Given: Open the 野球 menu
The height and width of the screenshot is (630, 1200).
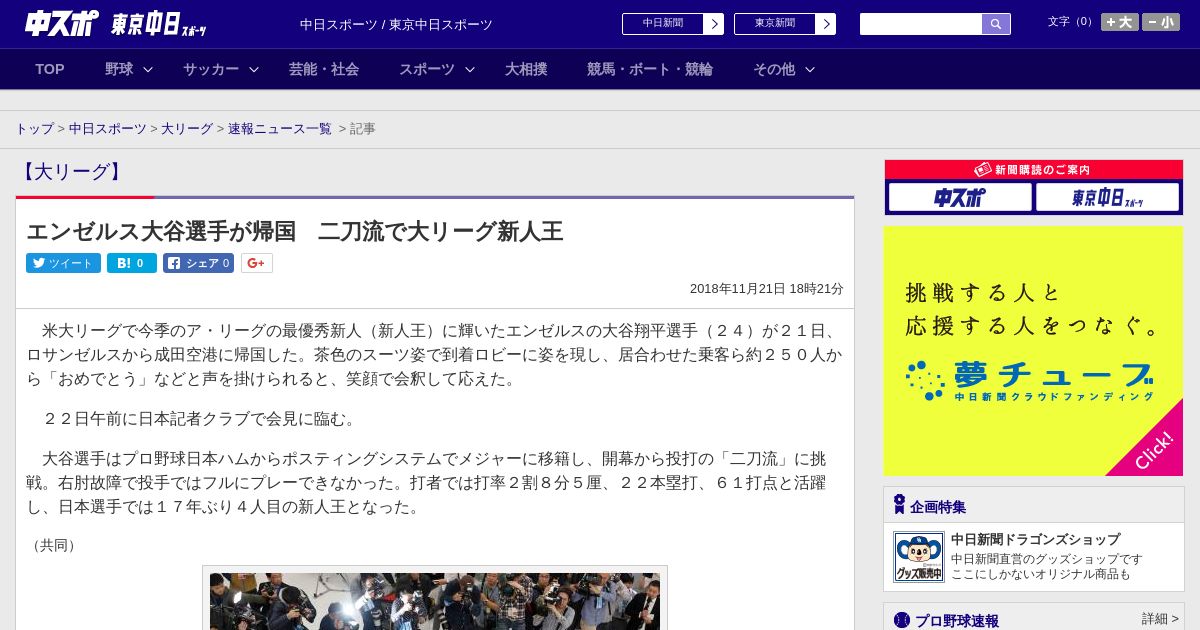Looking at the screenshot, I should (119, 69).
